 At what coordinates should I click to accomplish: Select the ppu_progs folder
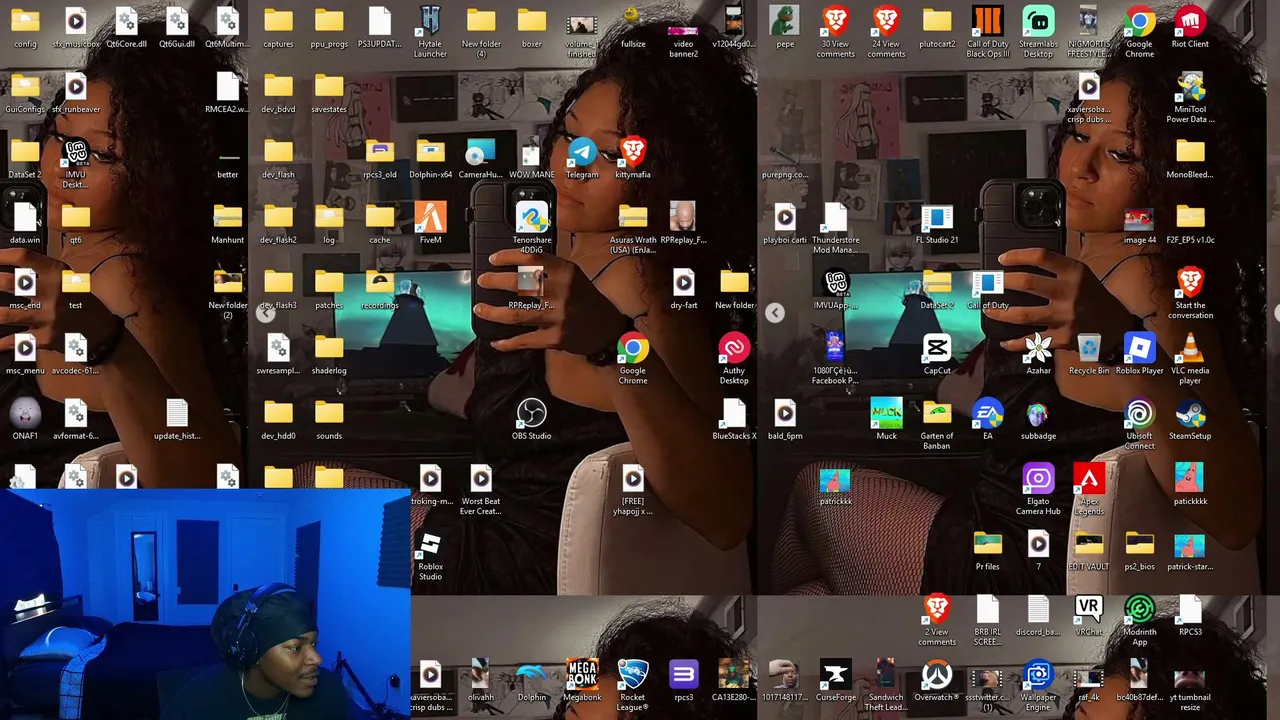click(329, 27)
